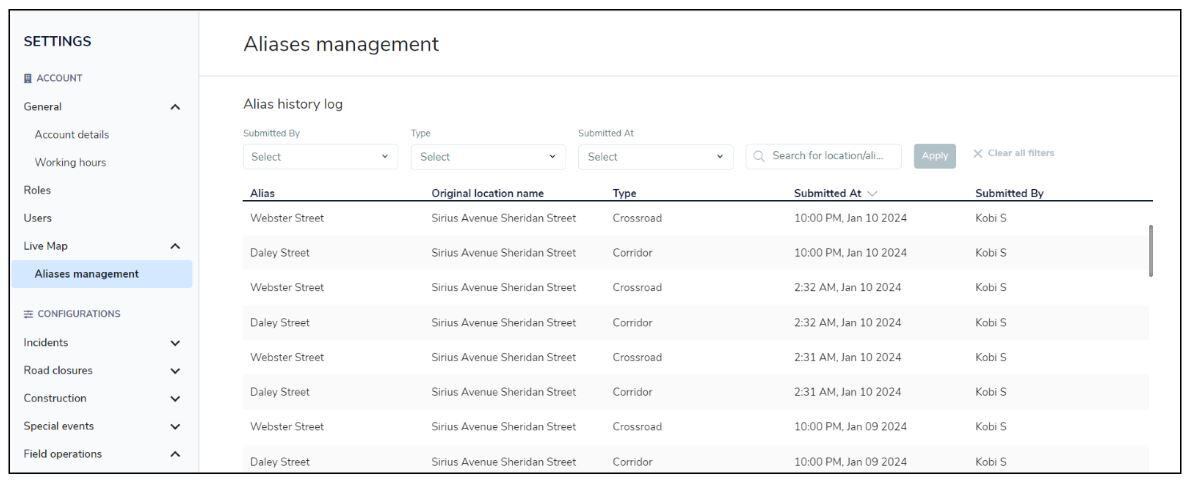1192x481 pixels.
Task: Click Webster Street in the 2:31 AM row
Action: tap(287, 357)
